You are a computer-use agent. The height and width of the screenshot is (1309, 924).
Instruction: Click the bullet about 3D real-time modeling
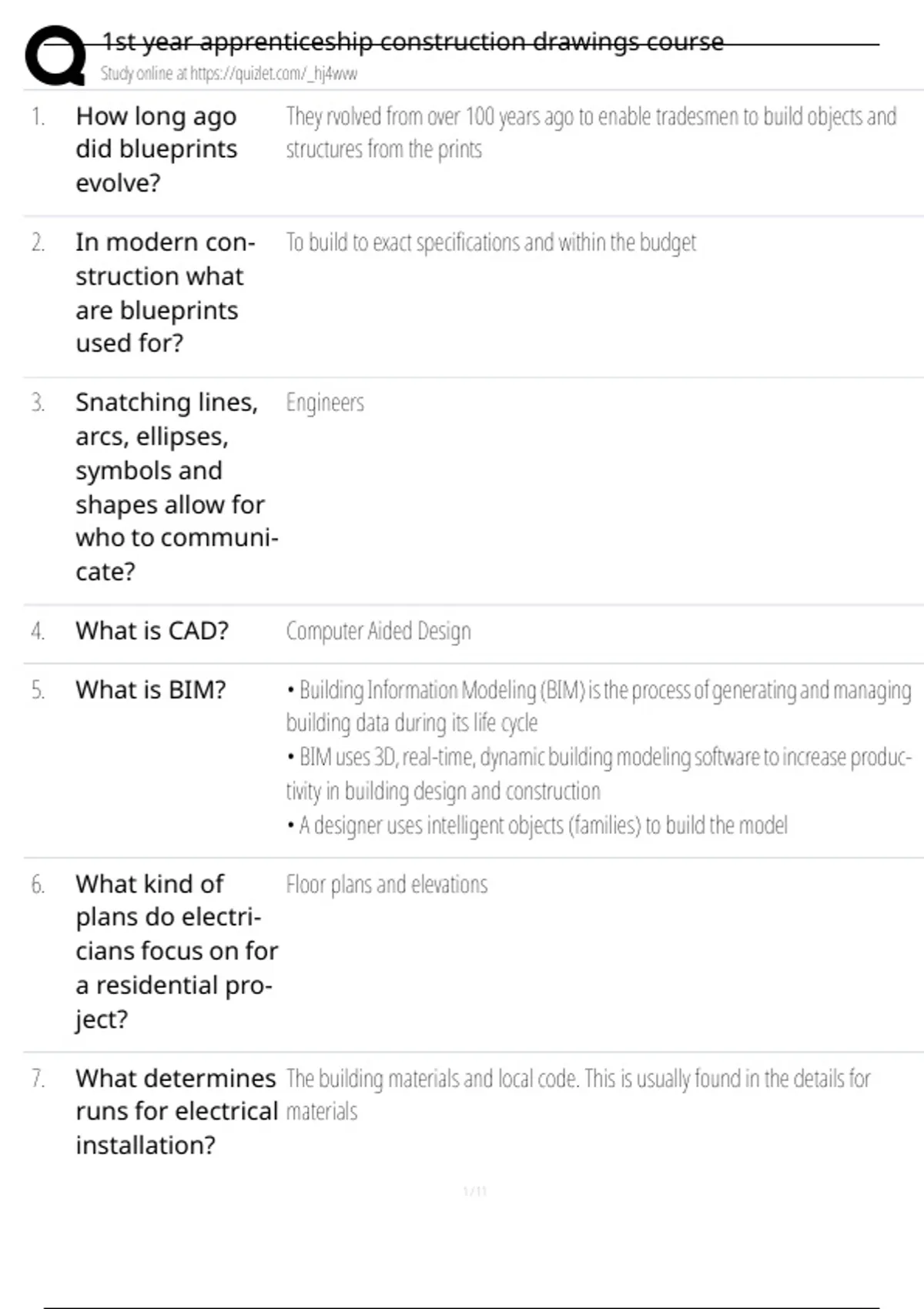pyautogui.click(x=598, y=774)
